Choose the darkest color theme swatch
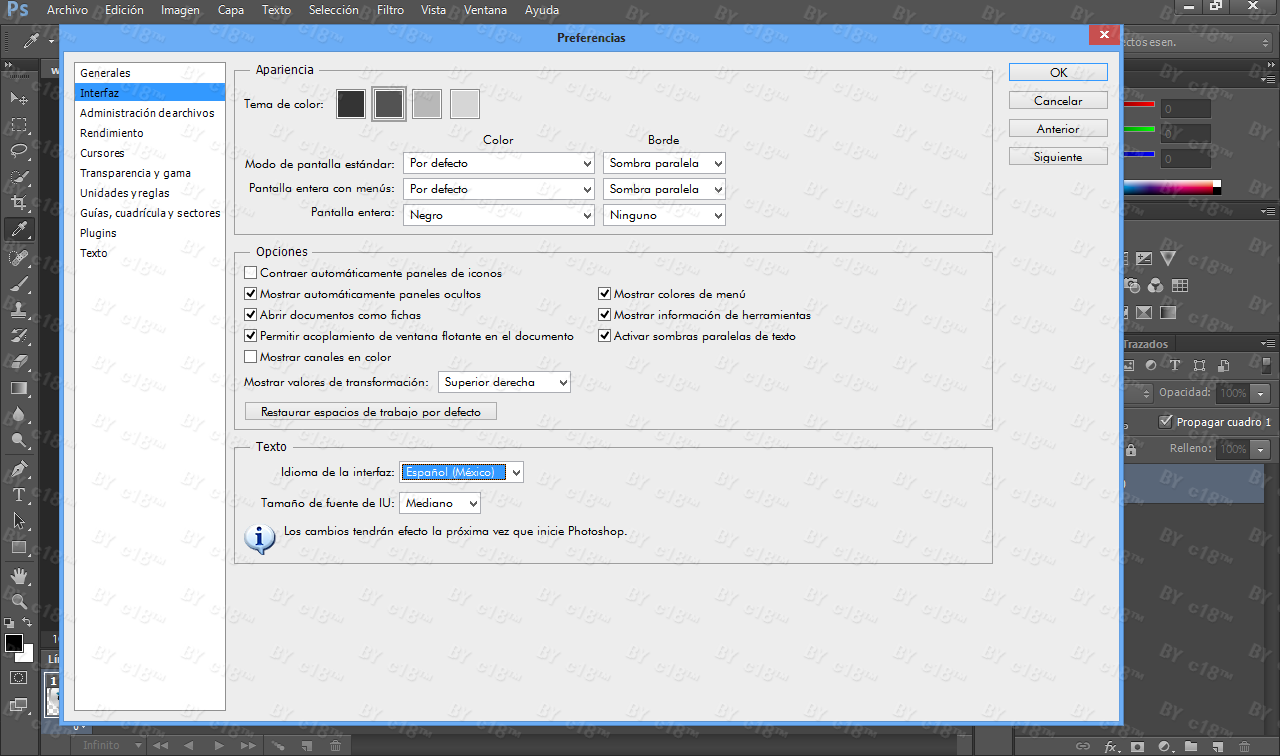This screenshot has width=1280, height=756. (x=351, y=104)
